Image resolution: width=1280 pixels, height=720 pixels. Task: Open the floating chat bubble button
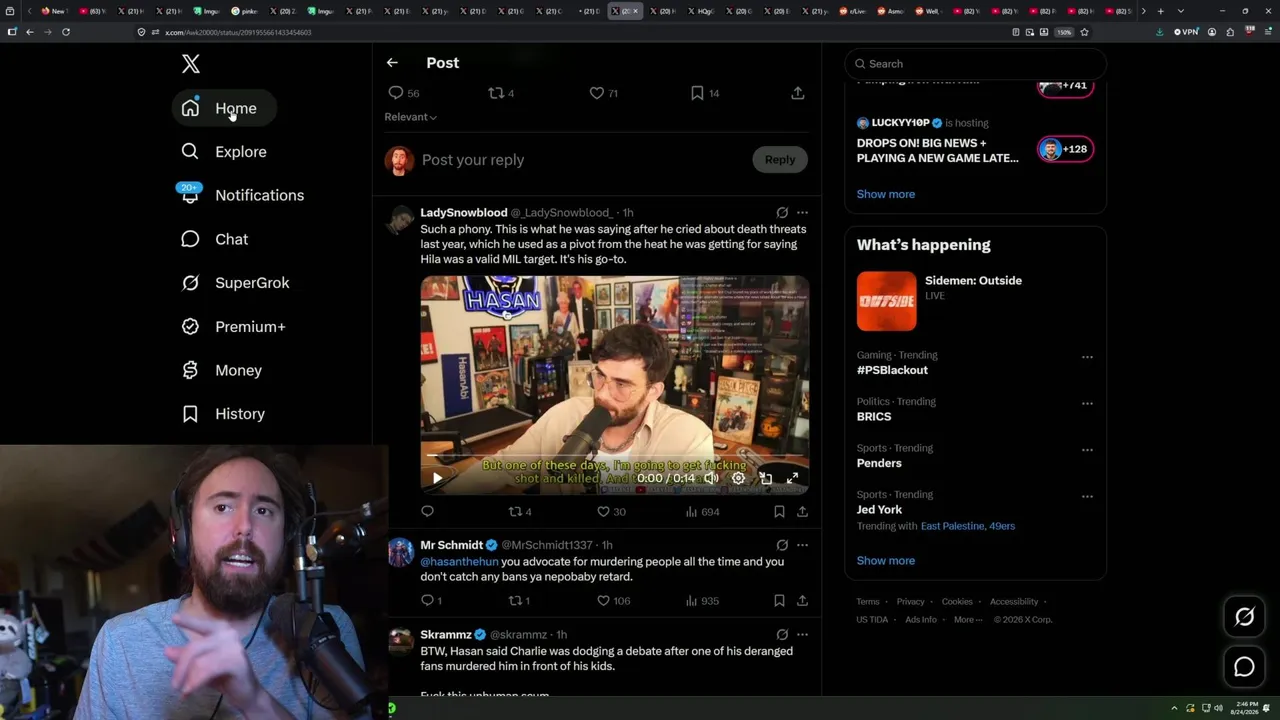pyautogui.click(x=1244, y=667)
